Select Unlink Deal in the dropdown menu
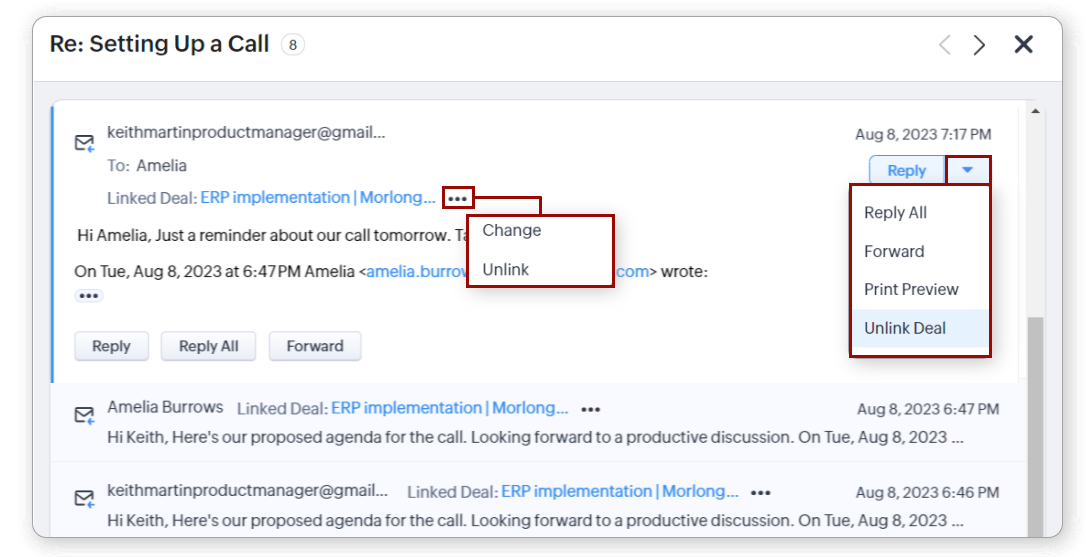Screen dimensions: 1086x557 pyautogui.click(x=905, y=328)
